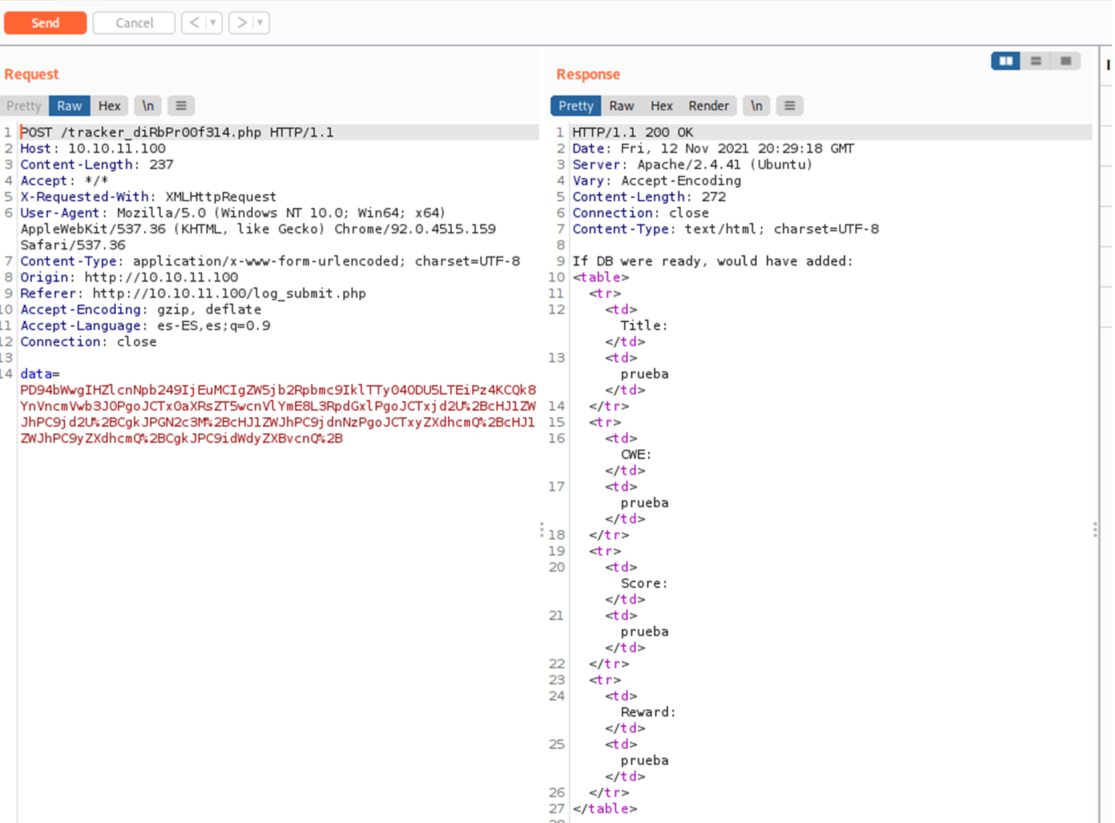Click the Response panel heading
This screenshot has width=1115, height=823.
588,74
